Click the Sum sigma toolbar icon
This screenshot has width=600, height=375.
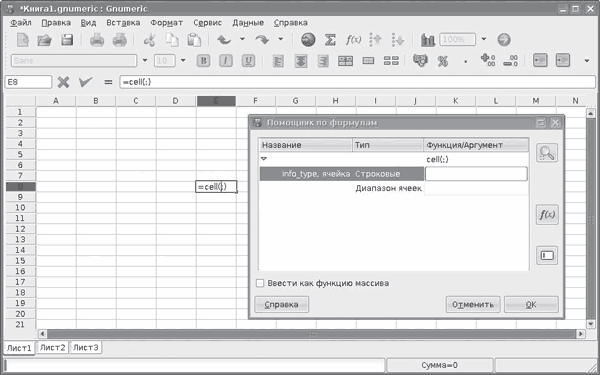(x=330, y=39)
